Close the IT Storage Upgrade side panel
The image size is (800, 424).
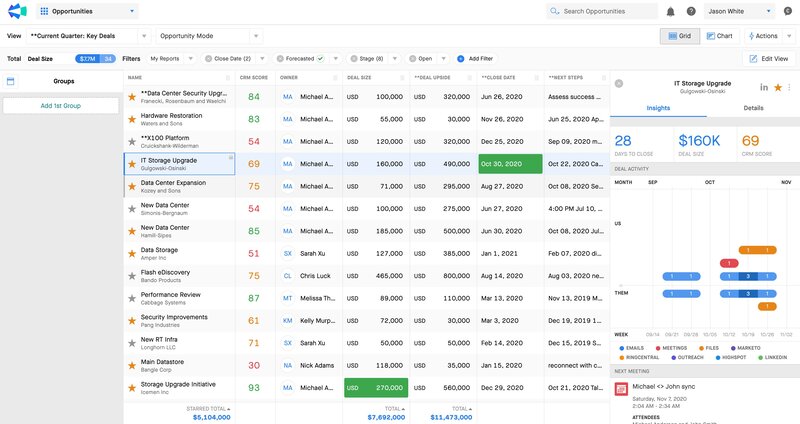click(x=619, y=83)
